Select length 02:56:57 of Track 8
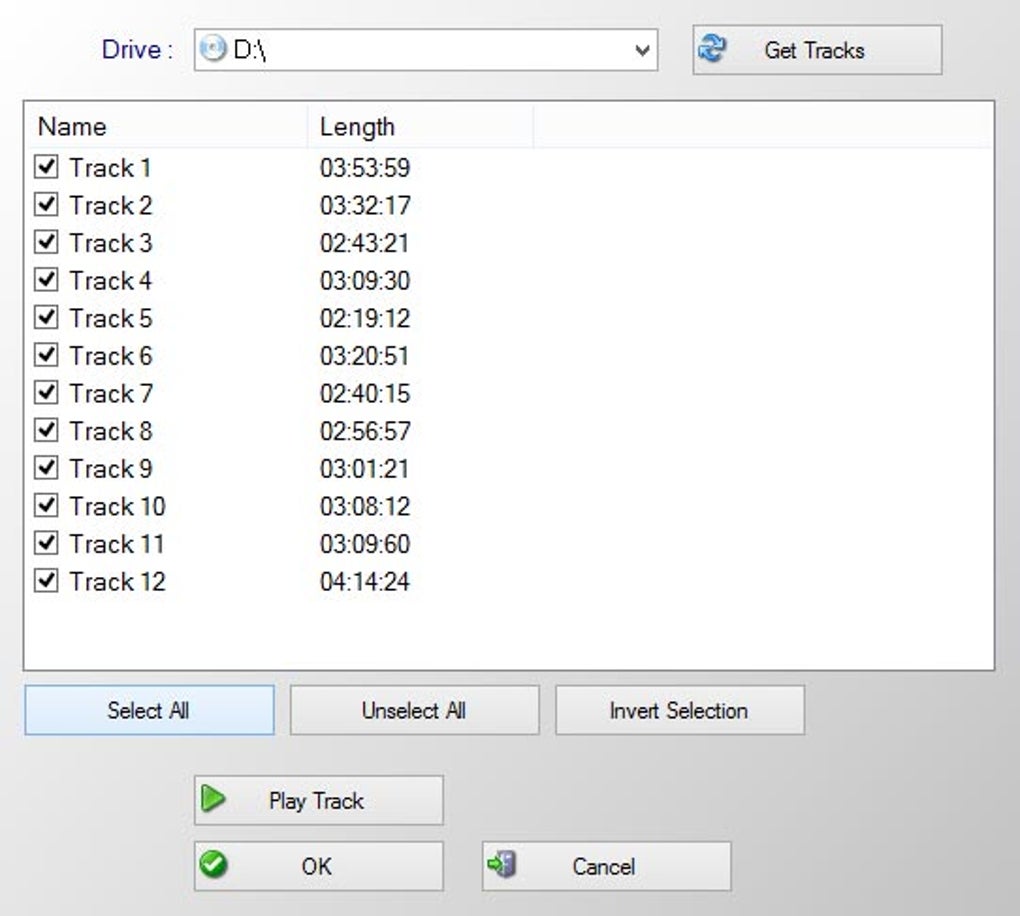The height and width of the screenshot is (916, 1020). [365, 431]
